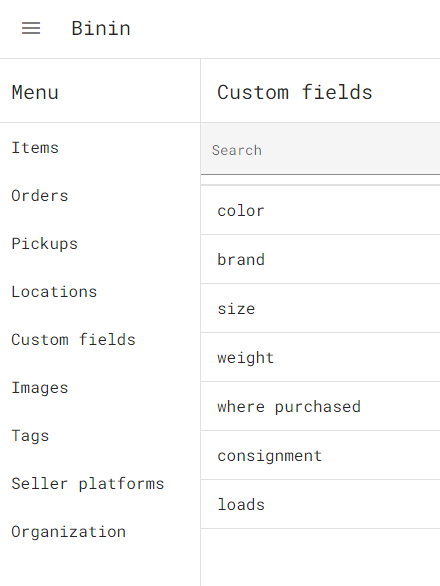The height and width of the screenshot is (586, 440).
Task: Click the Binin app title
Action: pos(101,28)
